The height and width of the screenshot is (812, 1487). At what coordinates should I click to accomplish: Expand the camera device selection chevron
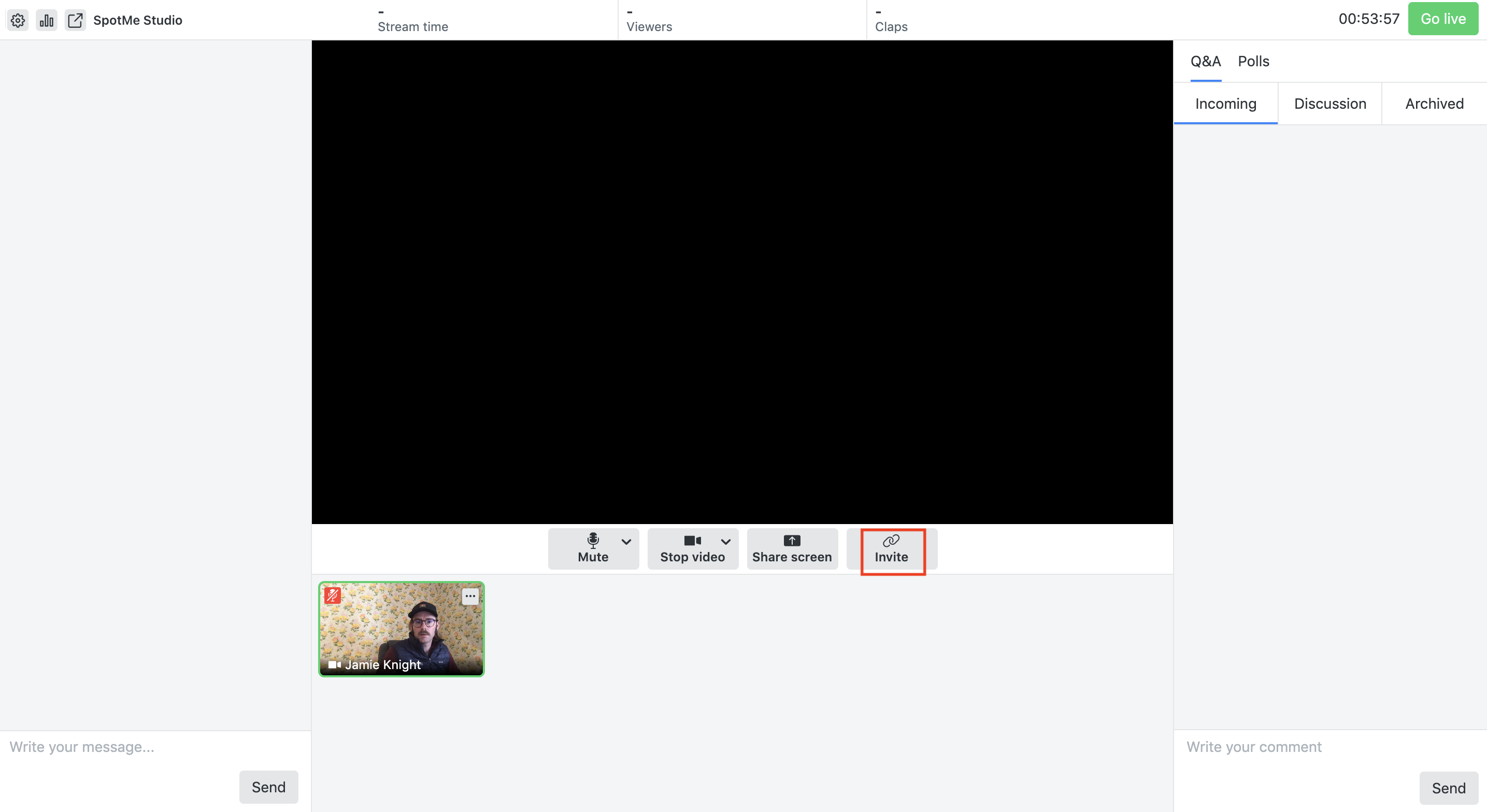[725, 543]
